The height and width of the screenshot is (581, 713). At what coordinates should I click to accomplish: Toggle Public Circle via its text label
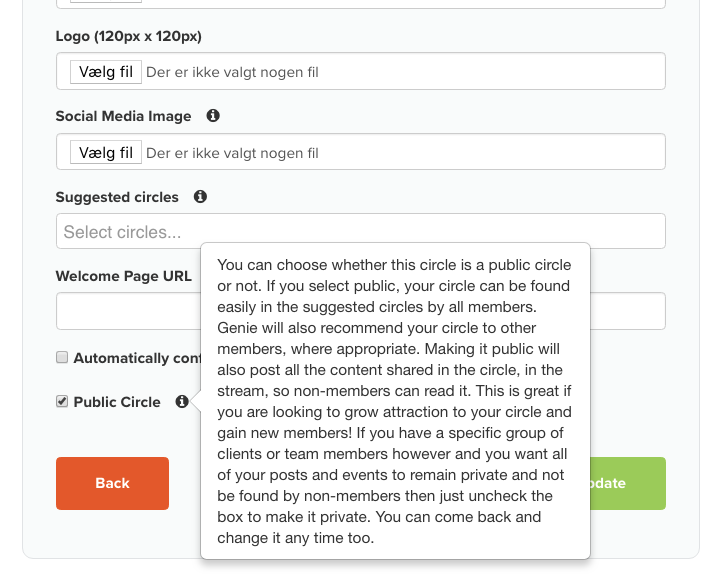117,402
